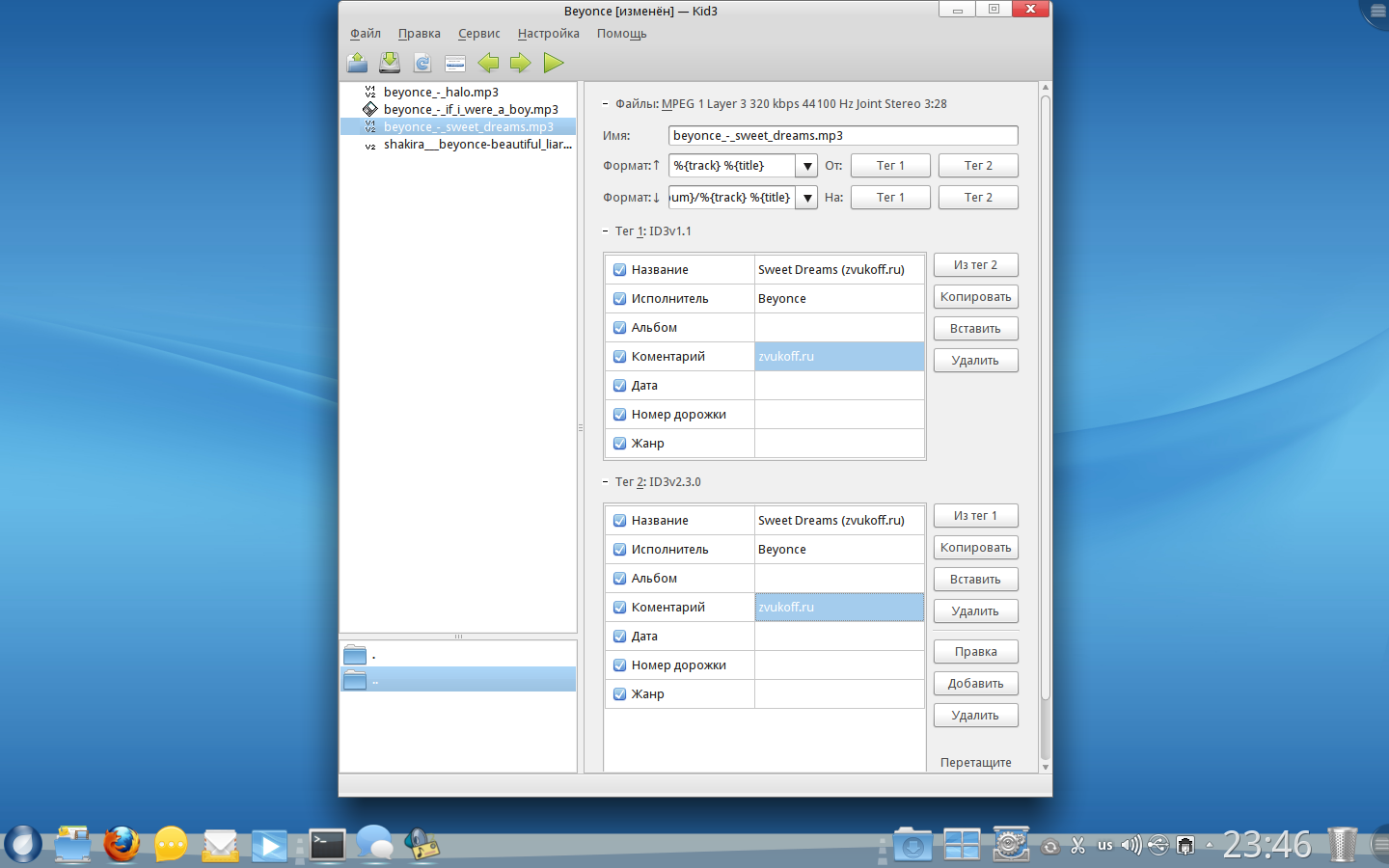
Task: Select beyonce_-_halo.mp3 in file list
Action: [x=441, y=93]
